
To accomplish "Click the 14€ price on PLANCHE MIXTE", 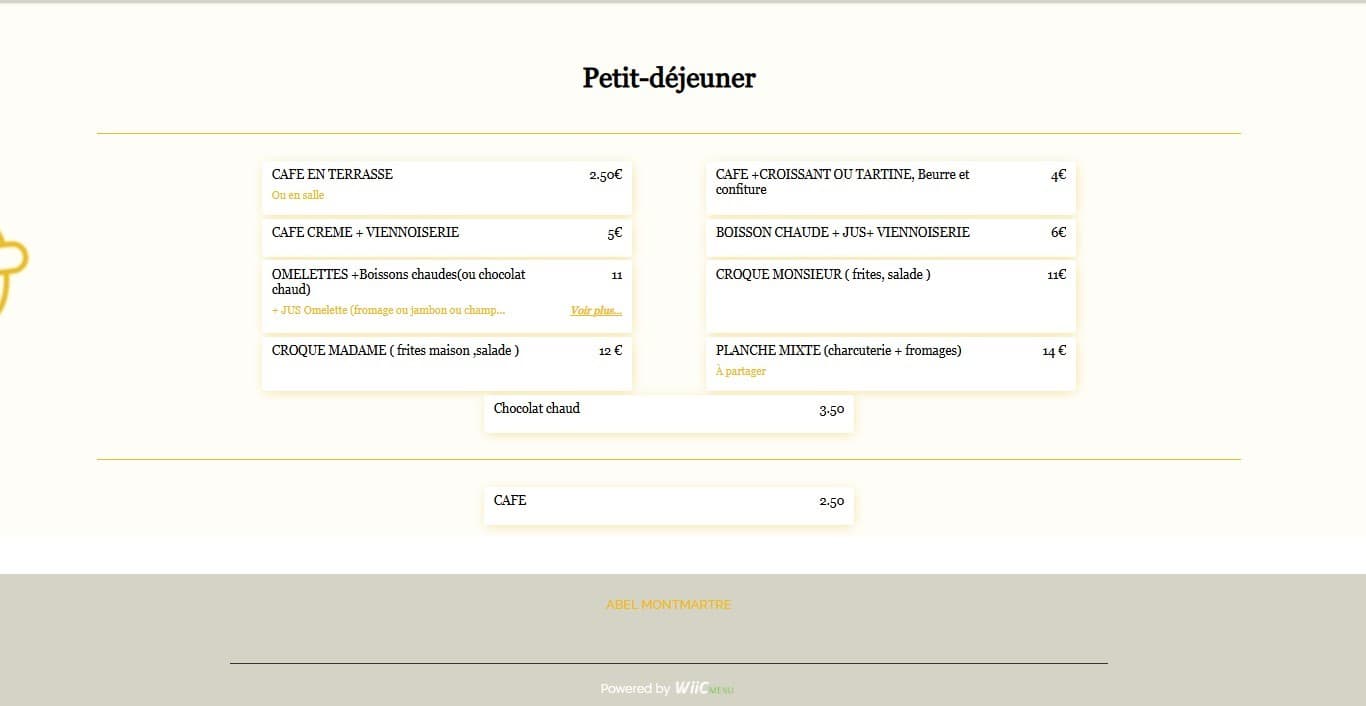I will (1053, 350).
